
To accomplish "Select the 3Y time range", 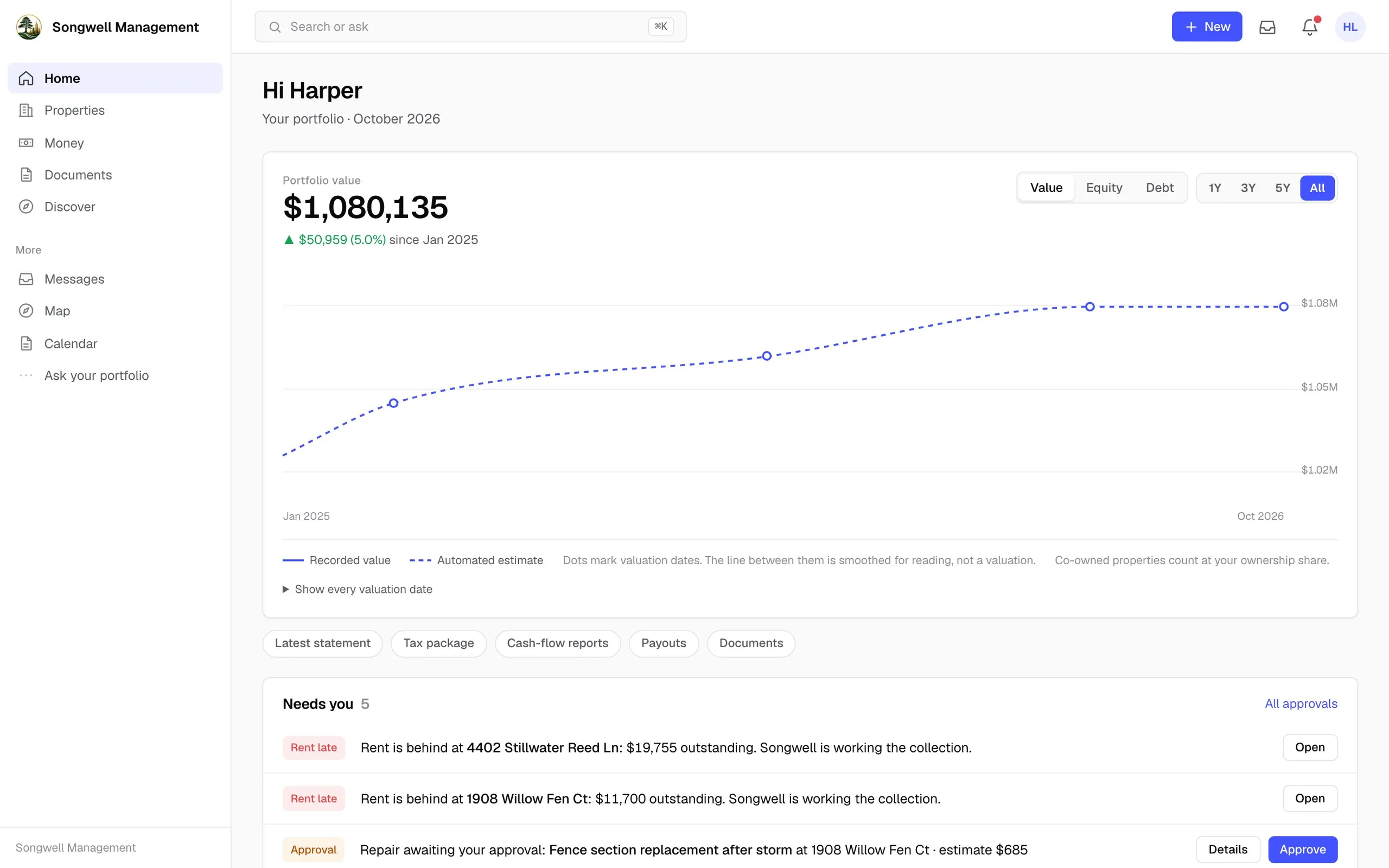I will 1248,188.
